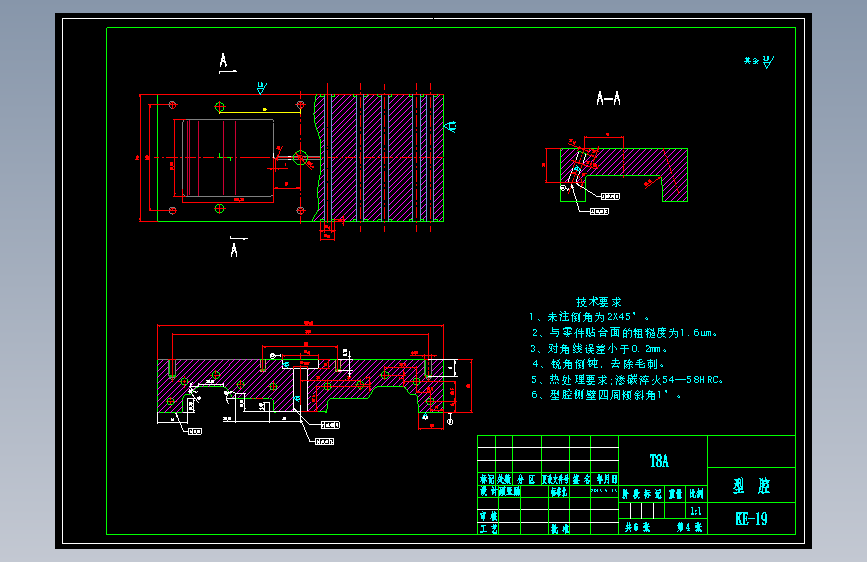Image resolution: width=867 pixels, height=562 pixels.
Task: Click the "签名" header cell
Action: (x=581, y=479)
